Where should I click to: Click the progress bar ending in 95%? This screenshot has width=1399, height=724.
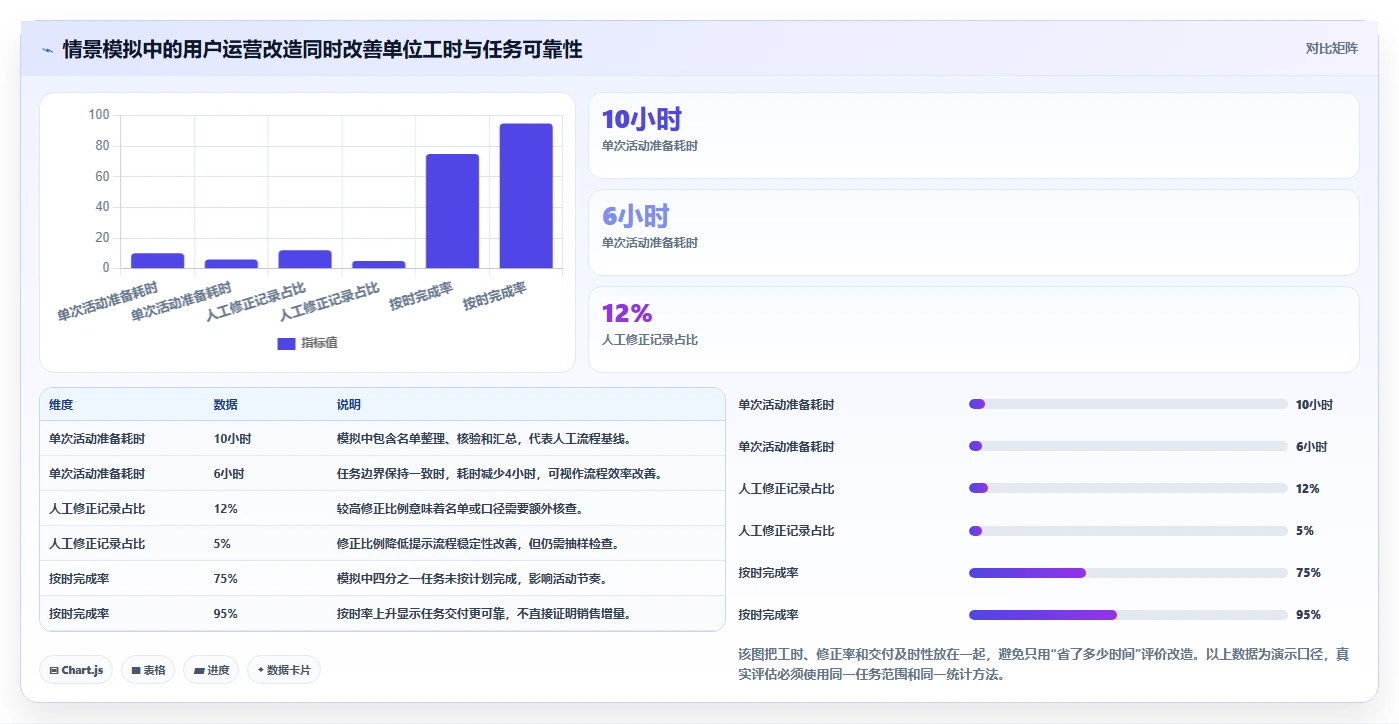pos(1128,615)
